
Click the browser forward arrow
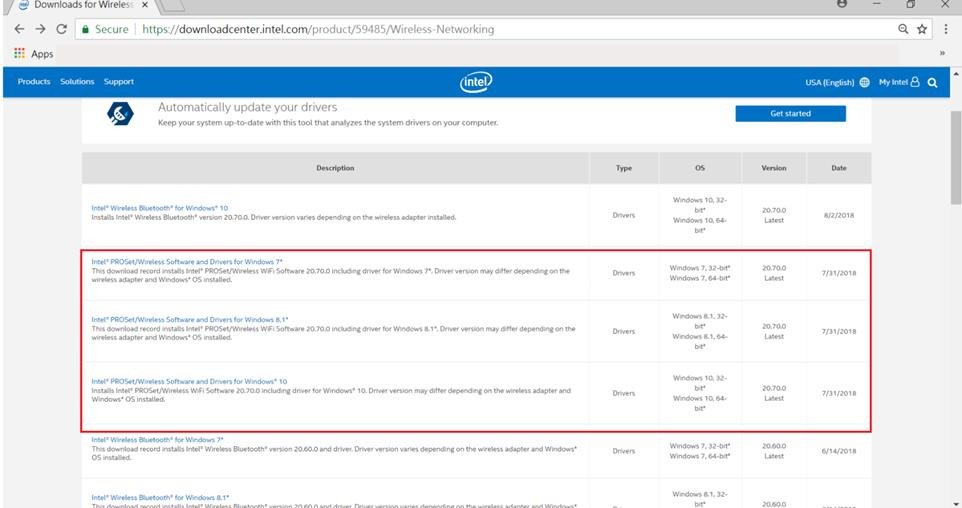point(40,29)
